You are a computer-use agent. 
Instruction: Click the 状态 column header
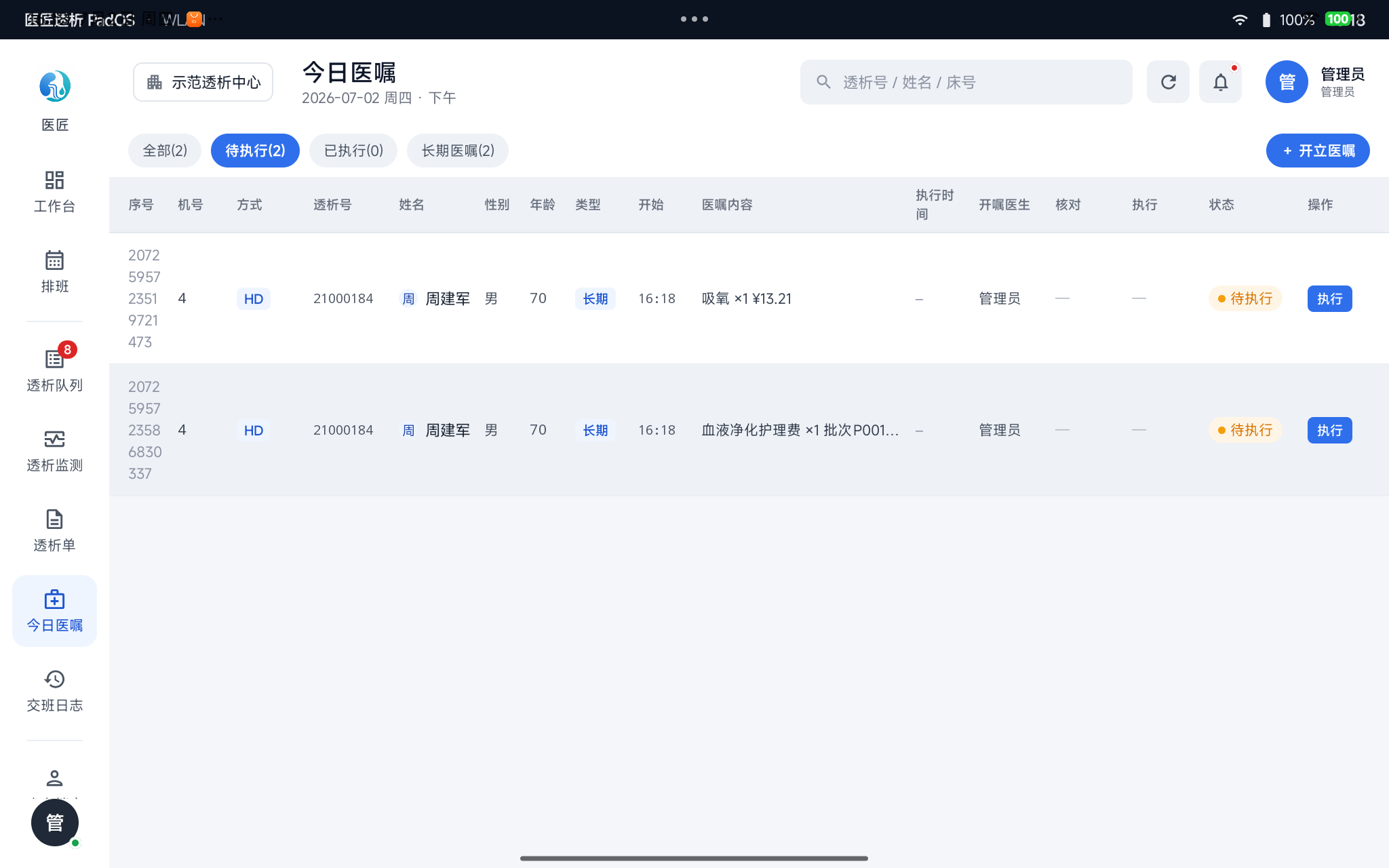point(1221,205)
